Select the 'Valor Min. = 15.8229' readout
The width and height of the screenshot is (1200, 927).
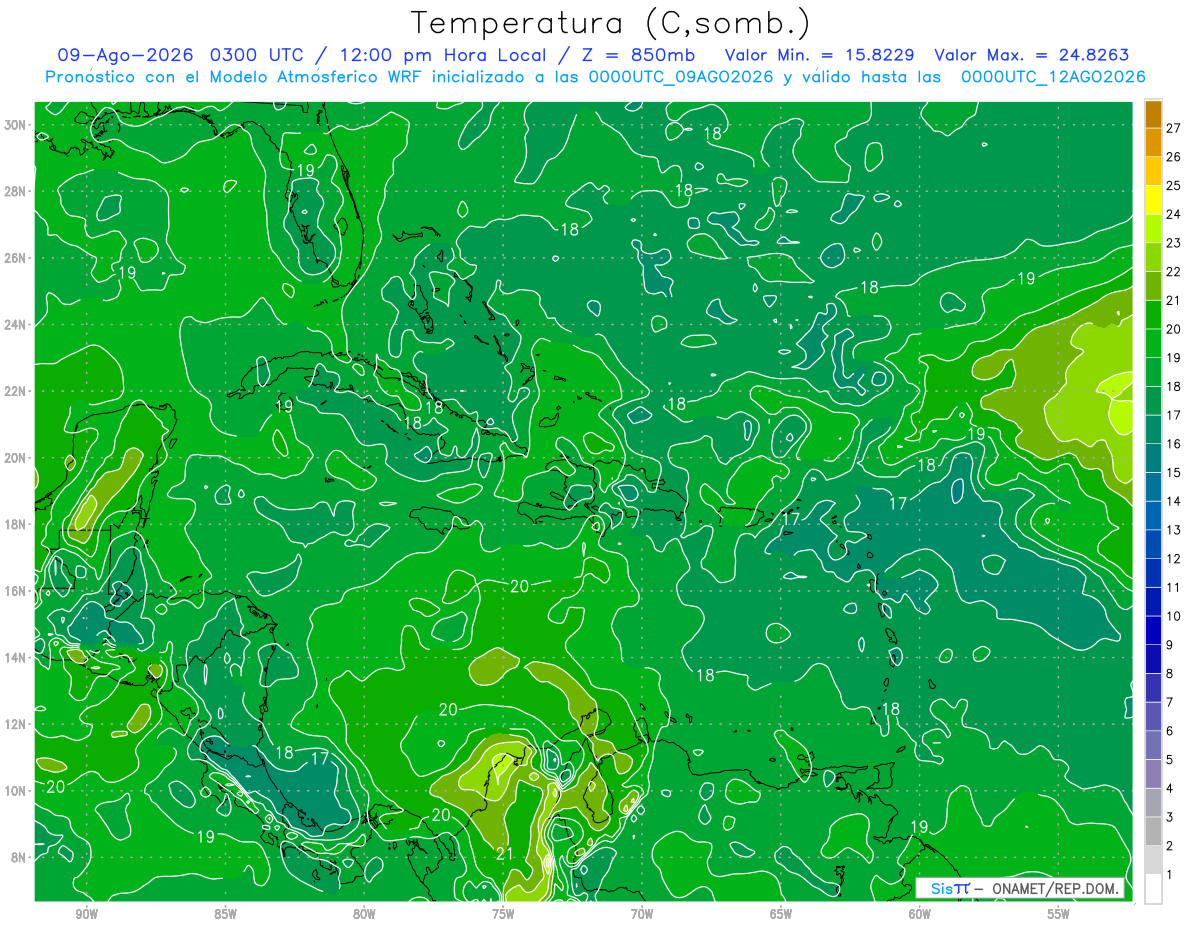pyautogui.click(x=819, y=55)
